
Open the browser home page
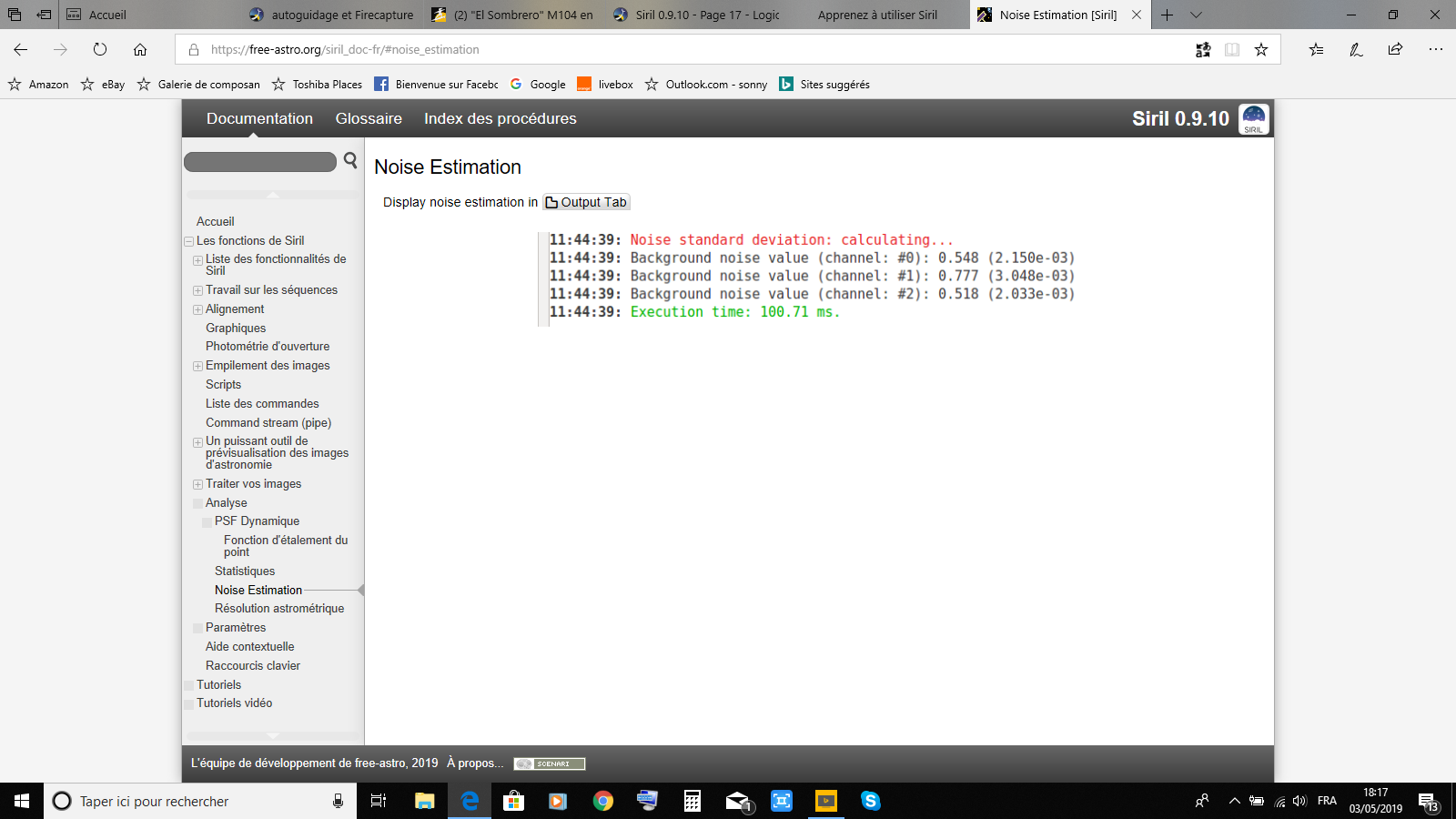point(140,49)
